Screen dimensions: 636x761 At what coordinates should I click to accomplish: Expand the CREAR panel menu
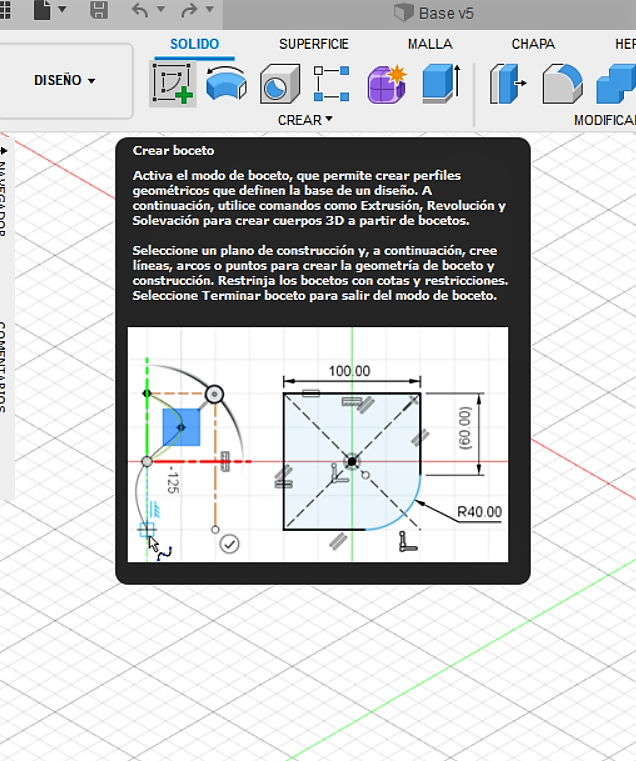(x=305, y=120)
